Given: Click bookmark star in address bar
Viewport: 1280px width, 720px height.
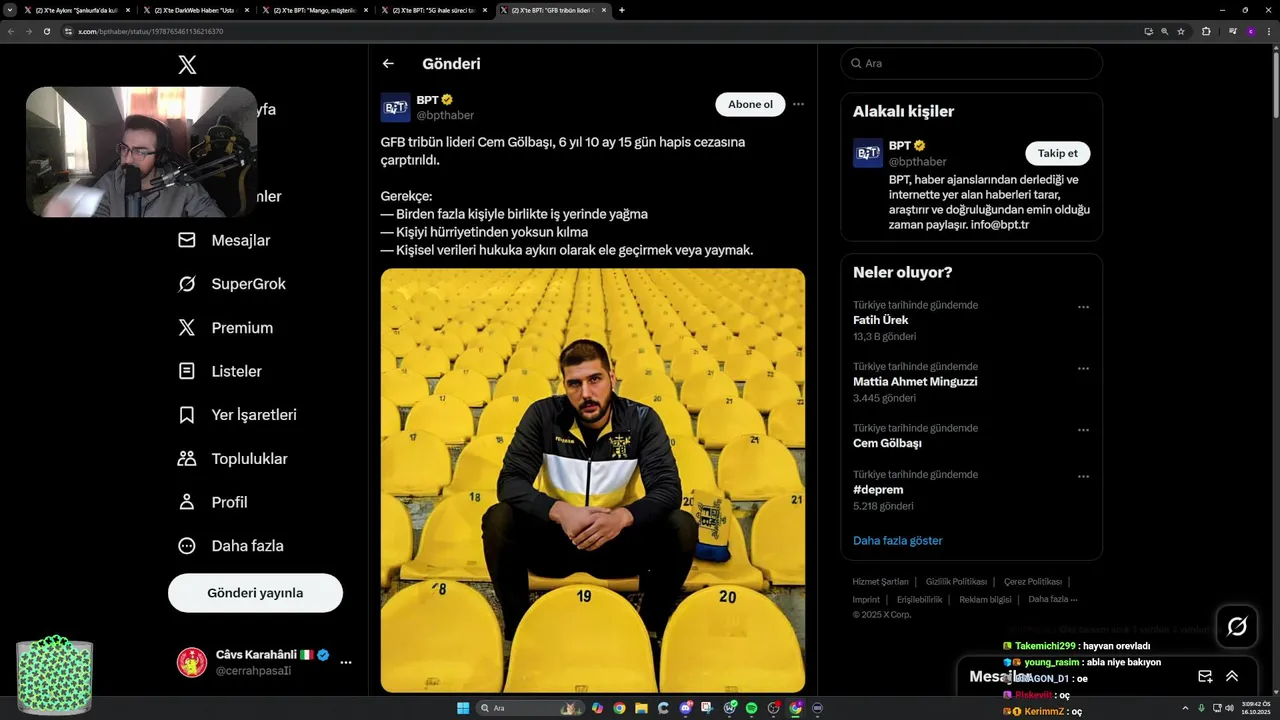Looking at the screenshot, I should (1181, 31).
